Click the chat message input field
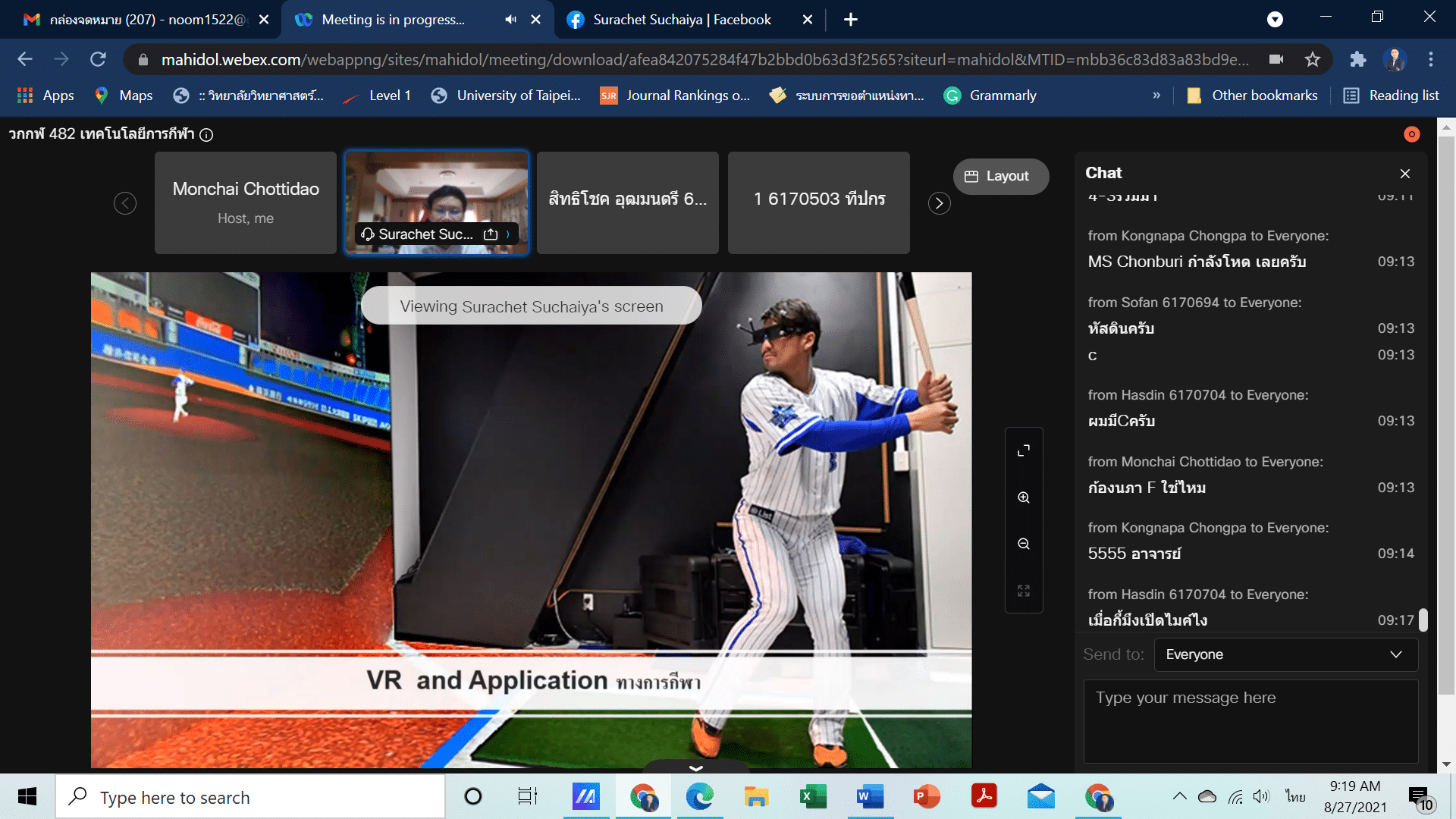 (1250, 720)
